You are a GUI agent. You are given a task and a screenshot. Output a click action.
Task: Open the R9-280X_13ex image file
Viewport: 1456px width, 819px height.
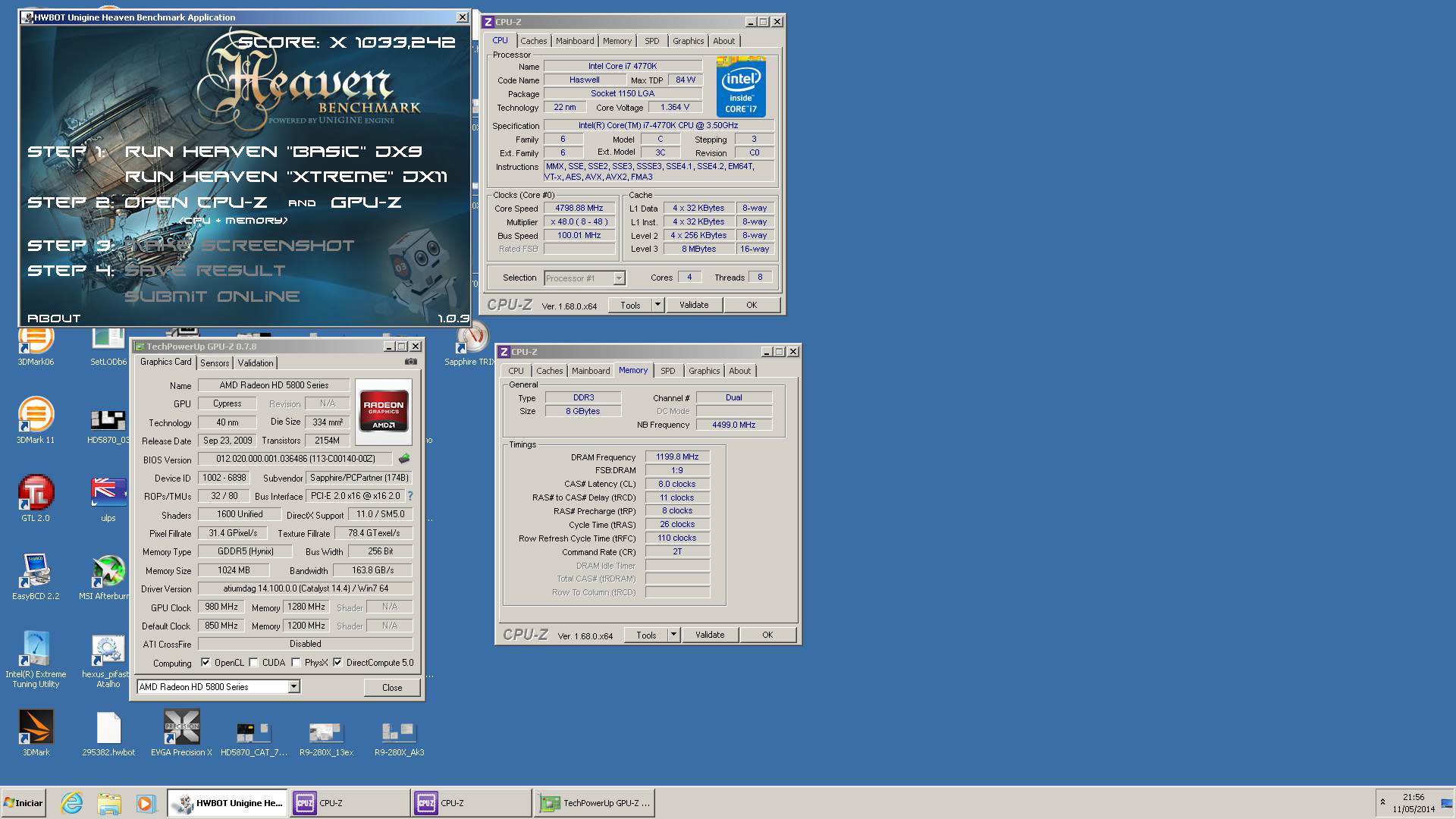coord(327,737)
